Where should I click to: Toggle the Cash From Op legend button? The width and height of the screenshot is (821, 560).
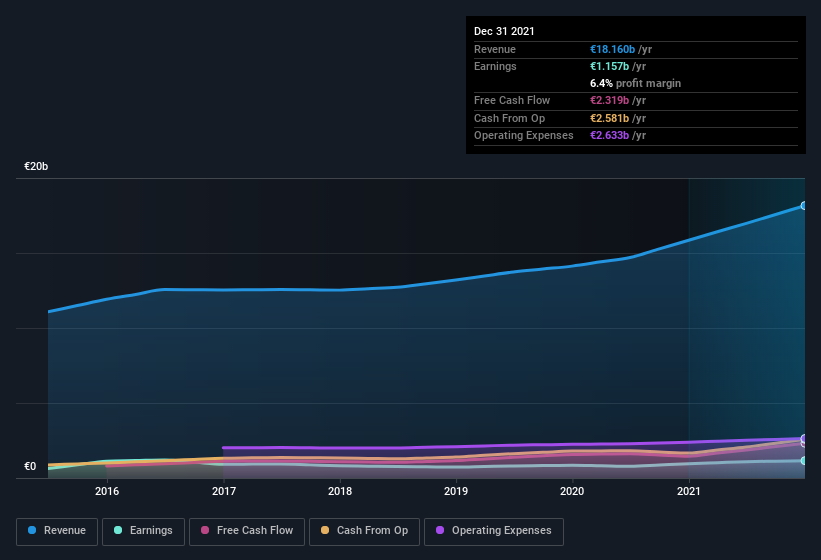tap(364, 531)
